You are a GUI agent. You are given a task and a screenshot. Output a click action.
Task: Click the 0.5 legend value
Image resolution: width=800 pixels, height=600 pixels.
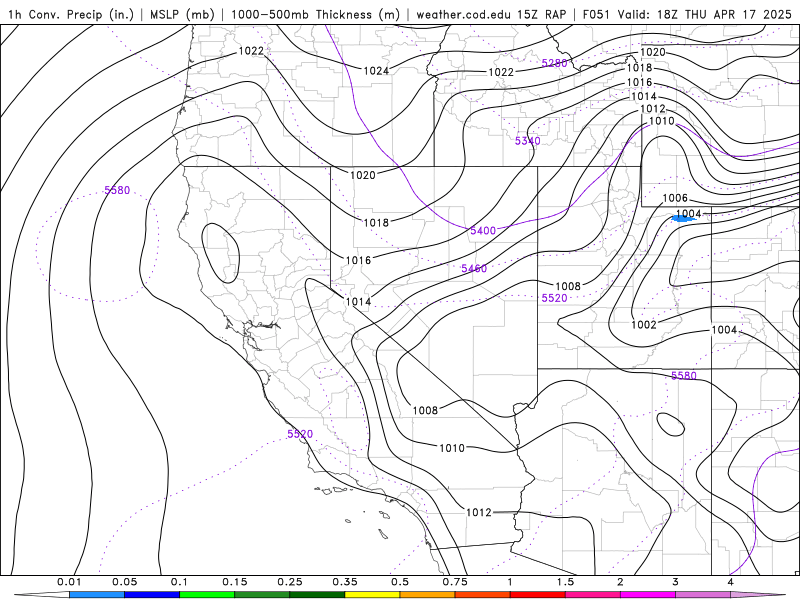click(400, 582)
